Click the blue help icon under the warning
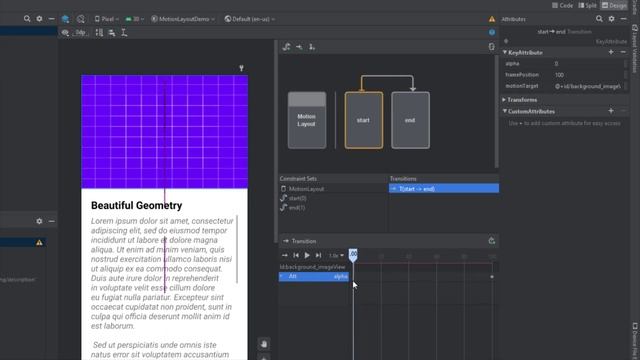Viewport: 640px width, 360px height. (x=492, y=32)
